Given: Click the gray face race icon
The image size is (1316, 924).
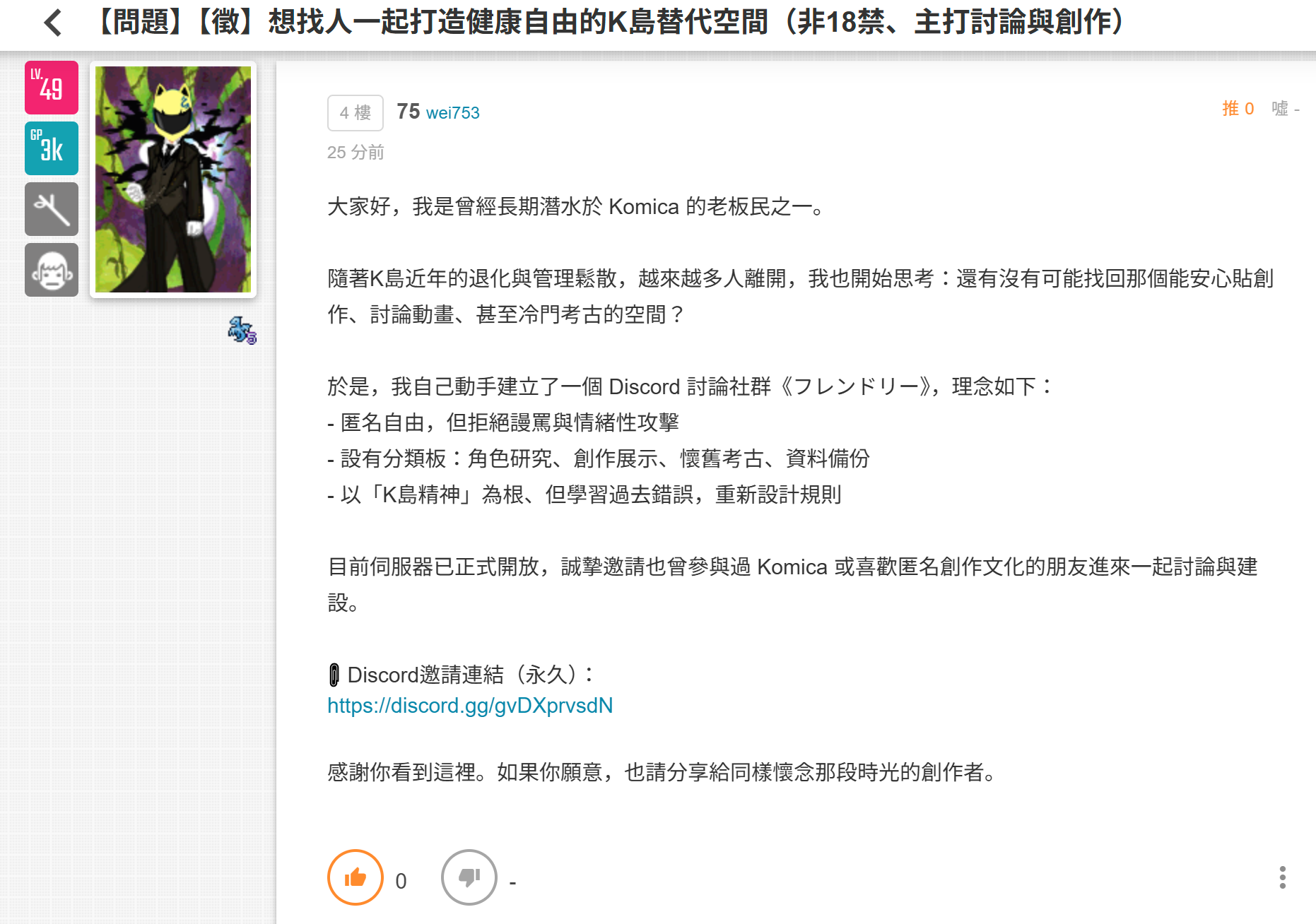Looking at the screenshot, I should (52, 270).
